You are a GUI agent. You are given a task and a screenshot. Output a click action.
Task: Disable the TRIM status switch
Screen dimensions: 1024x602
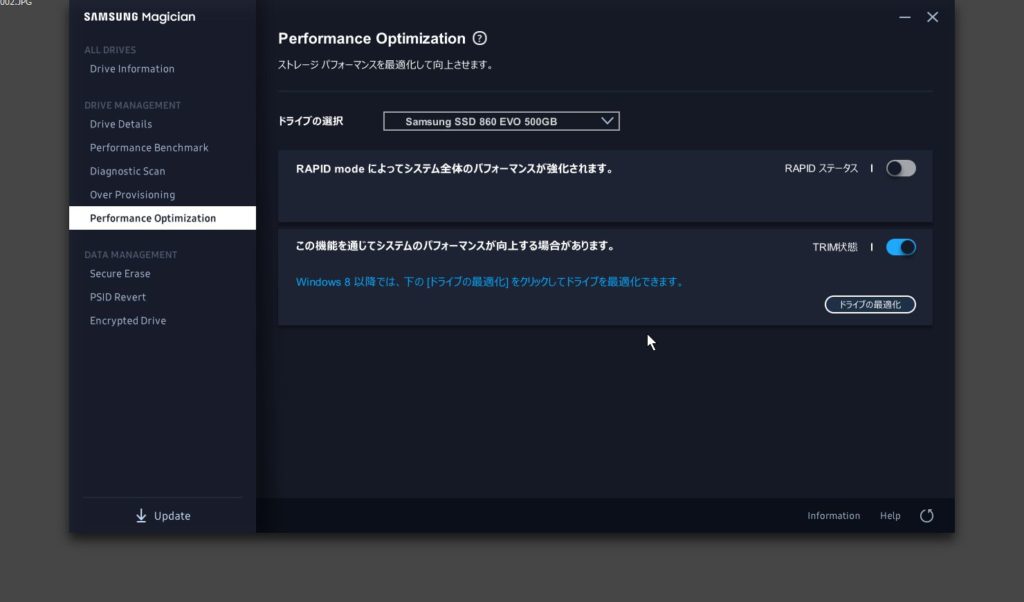tap(901, 247)
